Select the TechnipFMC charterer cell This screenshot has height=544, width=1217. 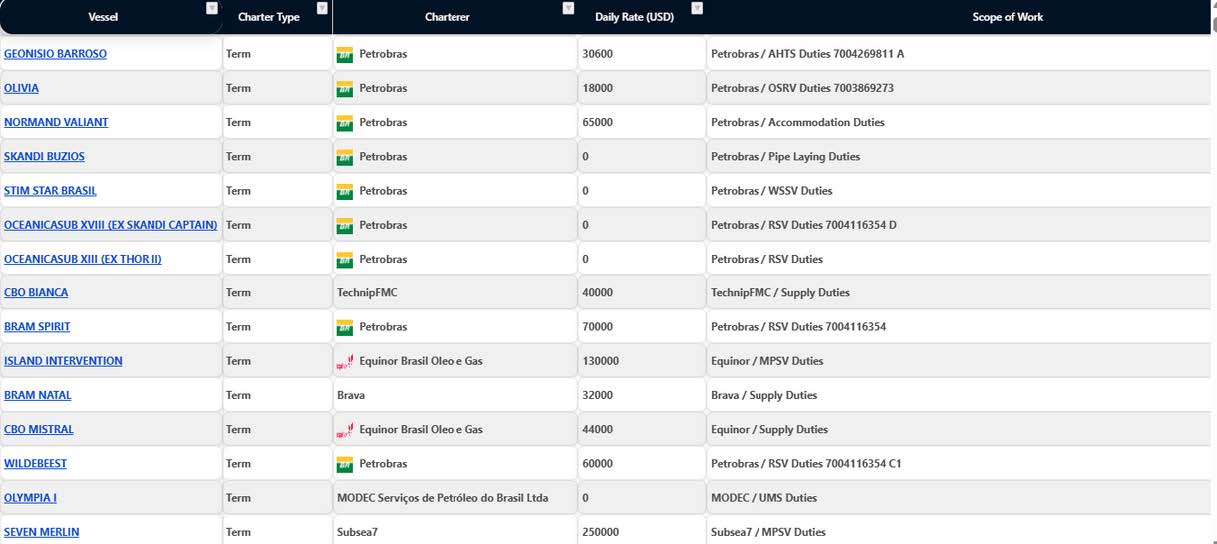point(455,293)
